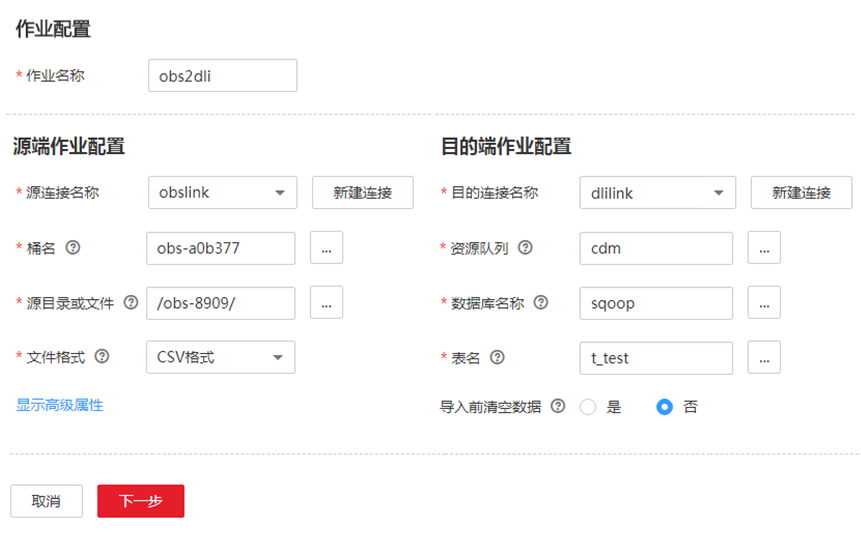
Task: Select 是 for 导入前清空数据
Action: pyautogui.click(x=588, y=407)
